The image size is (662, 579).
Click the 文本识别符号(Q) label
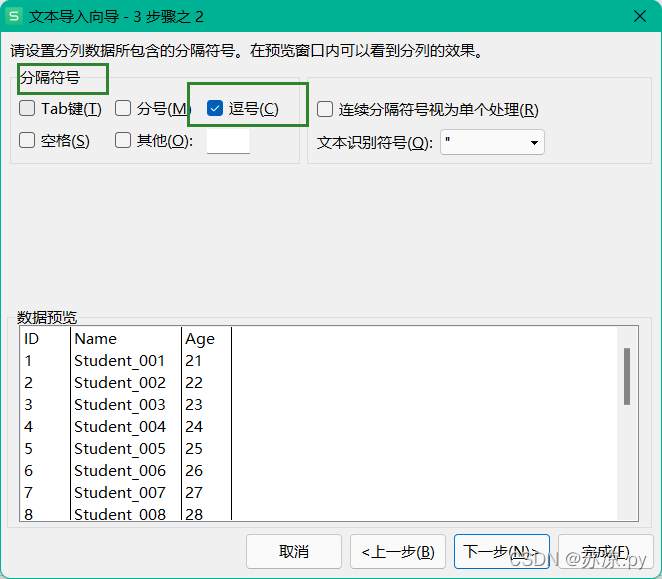(x=375, y=143)
